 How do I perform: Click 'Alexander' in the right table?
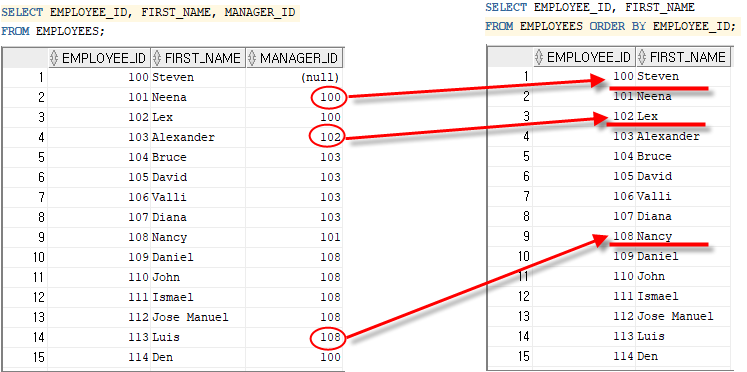tap(668, 136)
